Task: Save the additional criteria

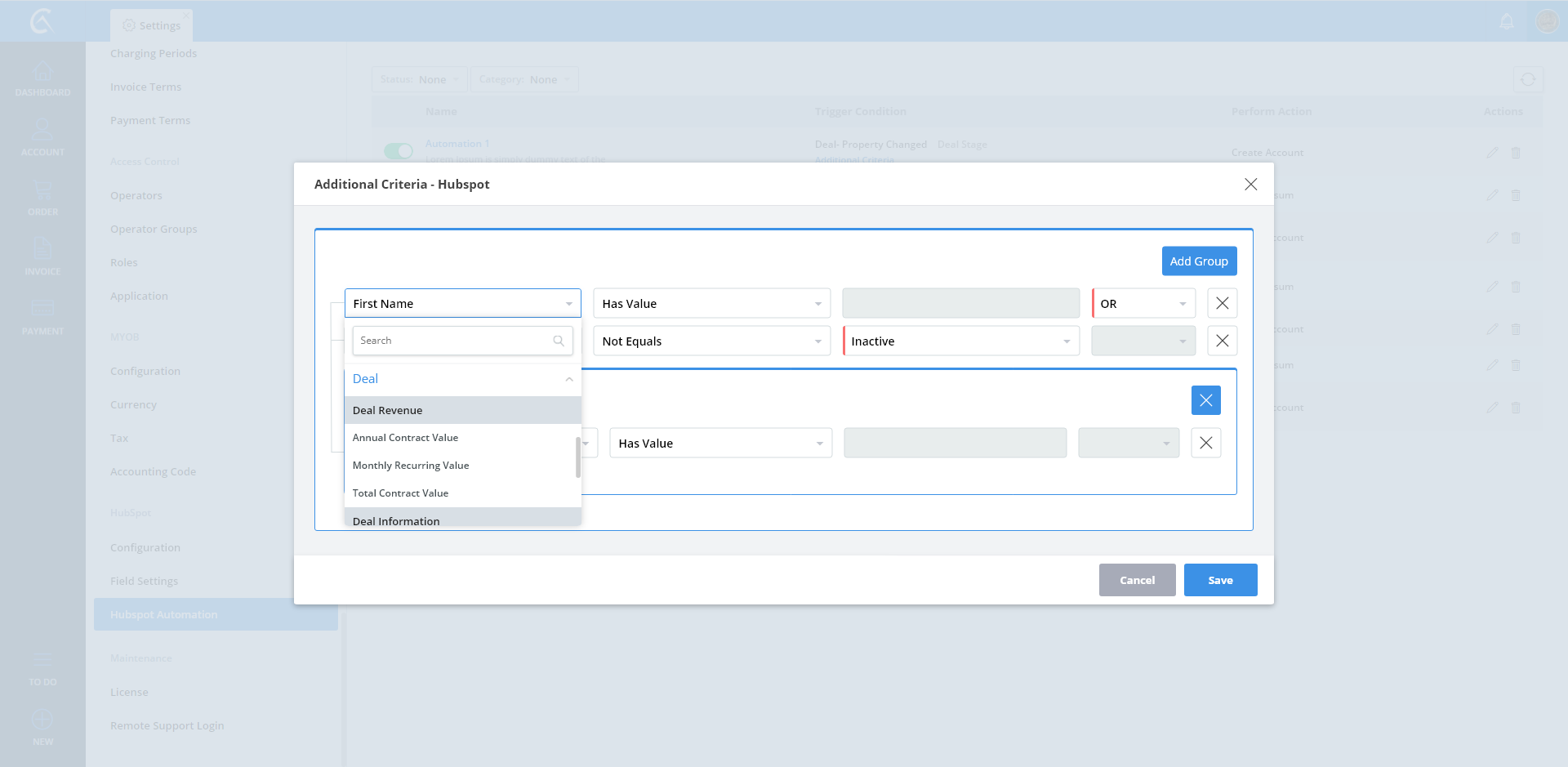Action: coord(1220,580)
